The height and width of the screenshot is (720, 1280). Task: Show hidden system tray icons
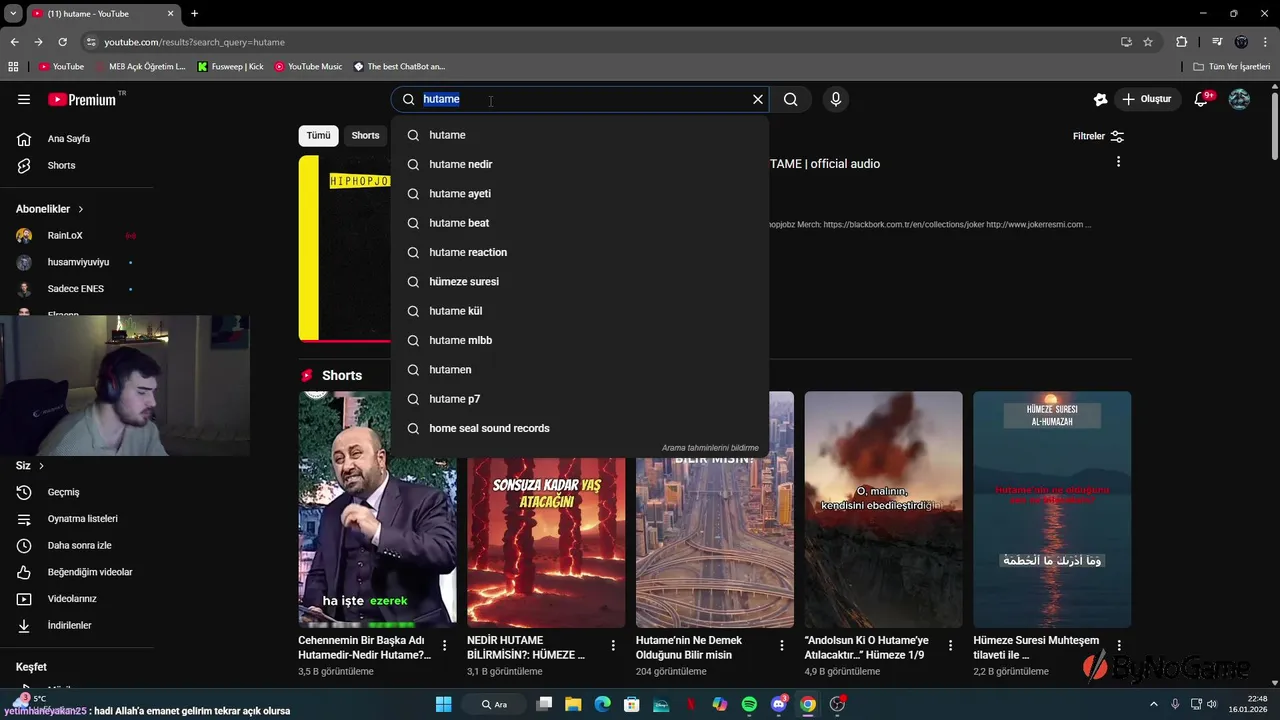1153,704
